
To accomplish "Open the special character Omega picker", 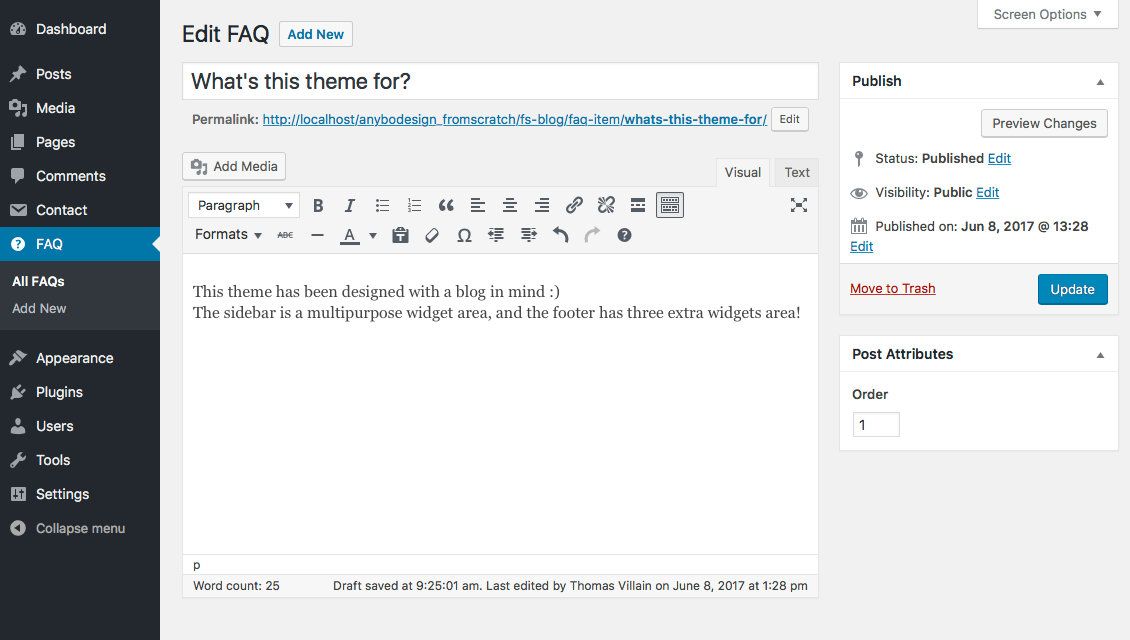I will pos(464,235).
